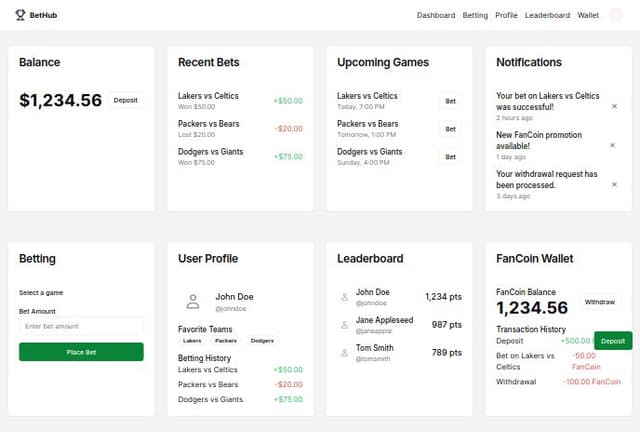Viewport: 640px width, 432px height.
Task: Click the green Place Bet button
Action: [81, 352]
